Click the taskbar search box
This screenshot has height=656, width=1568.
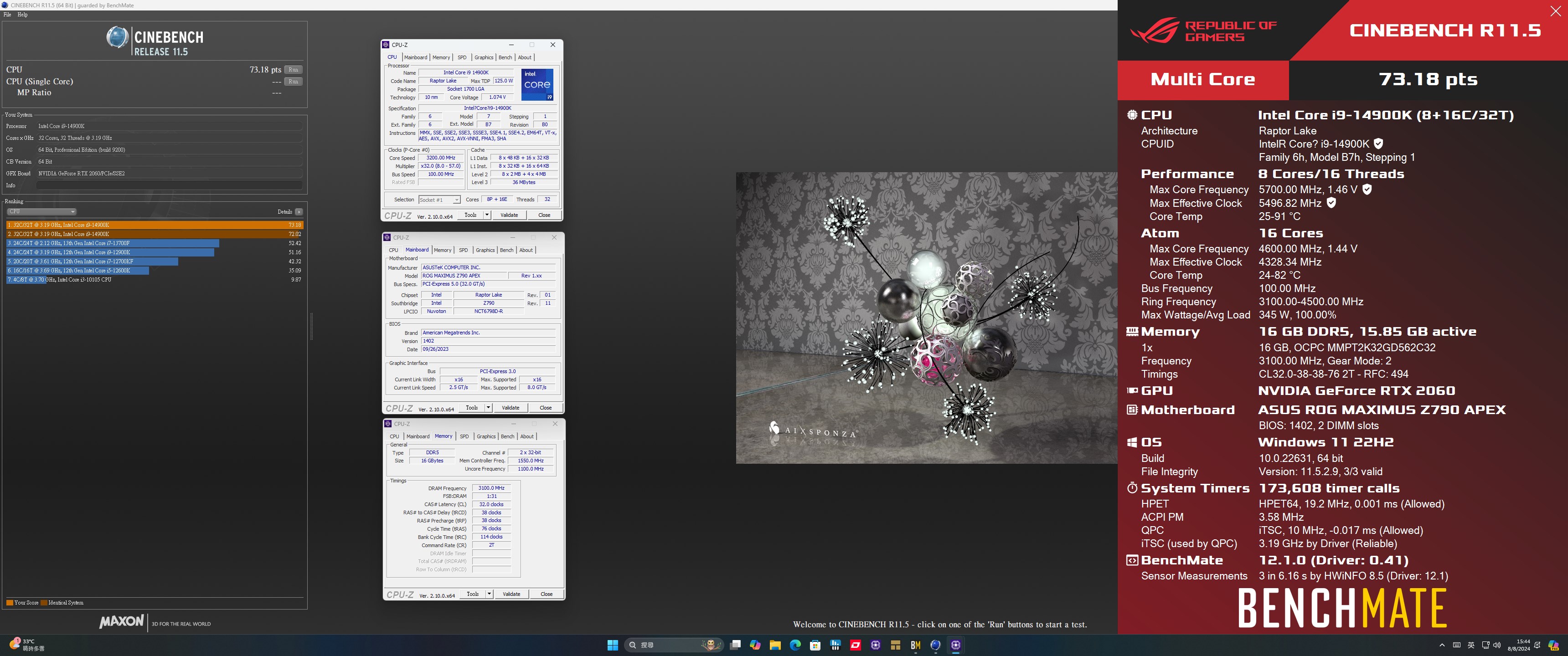pyautogui.click(x=675, y=645)
